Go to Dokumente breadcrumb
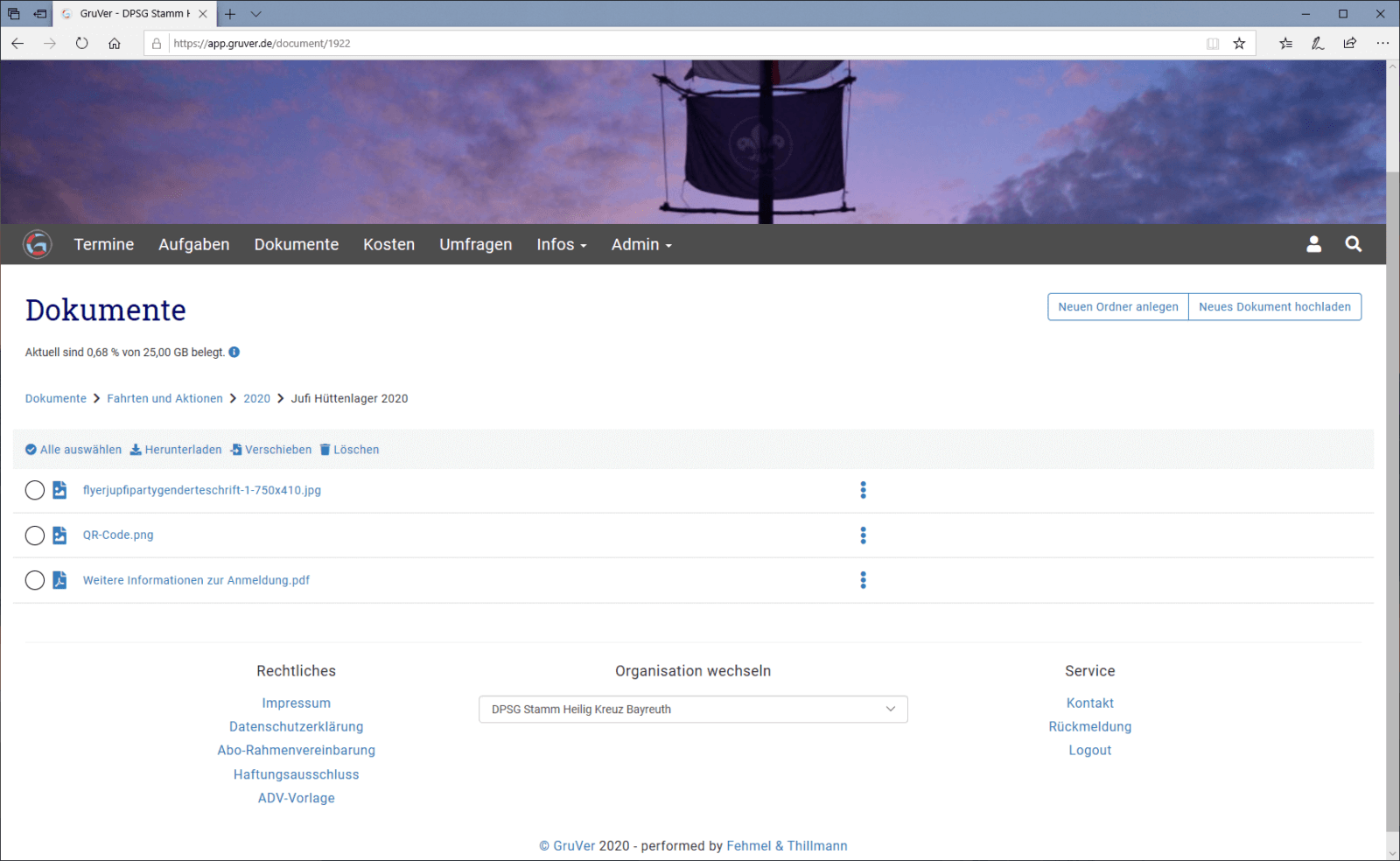Screen dimensions: 1400x861 click(56, 398)
